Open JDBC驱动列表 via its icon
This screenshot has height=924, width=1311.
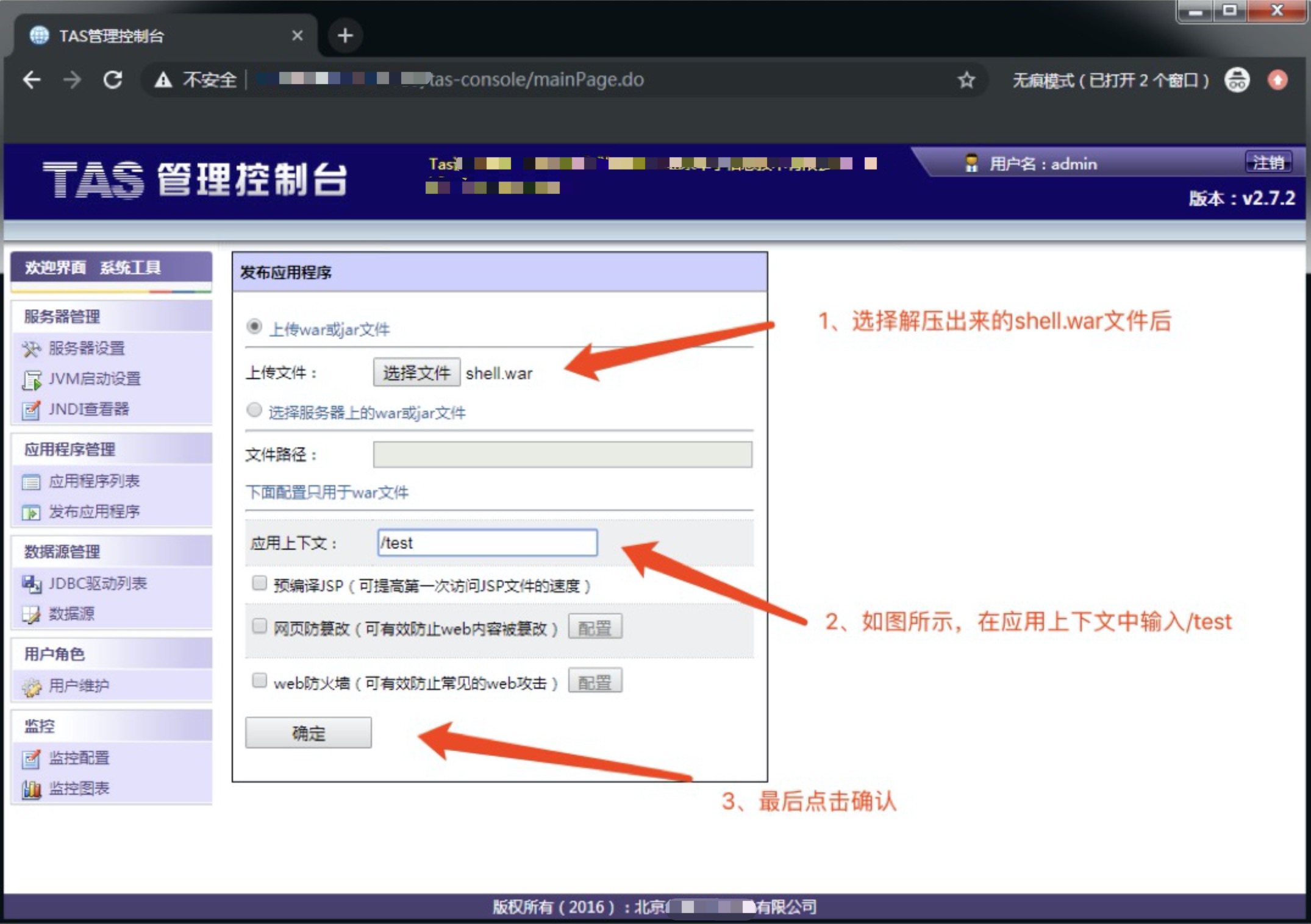click(x=31, y=584)
